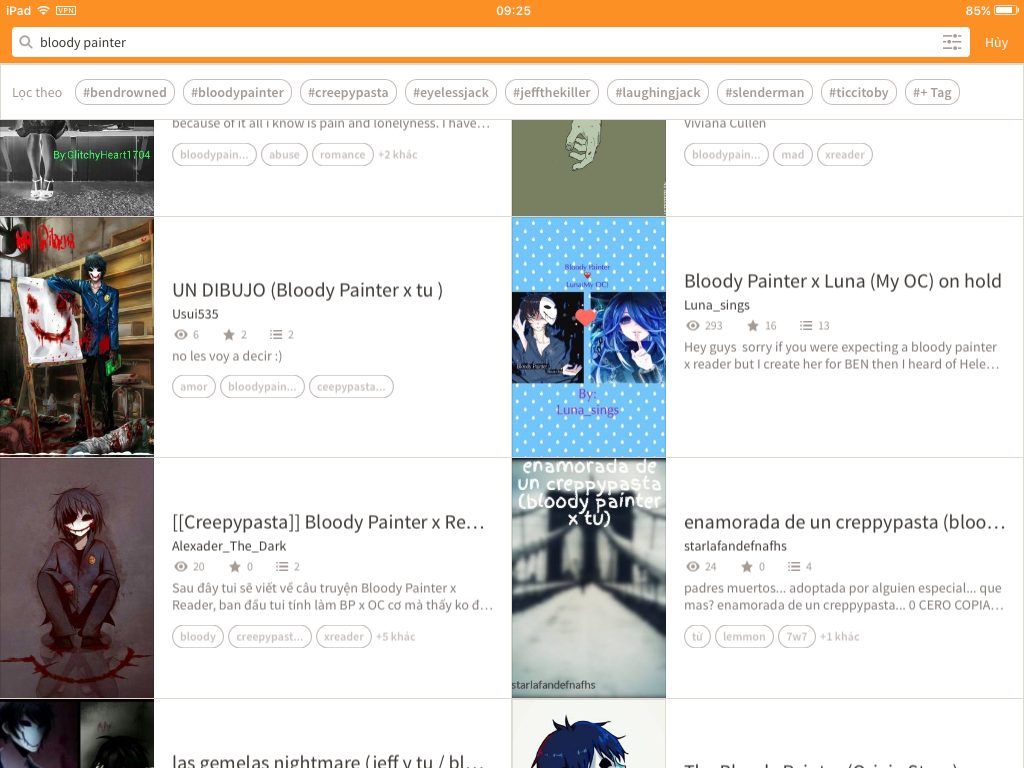
Task: Tap the parts list icon beside 13
Action: 807,325
